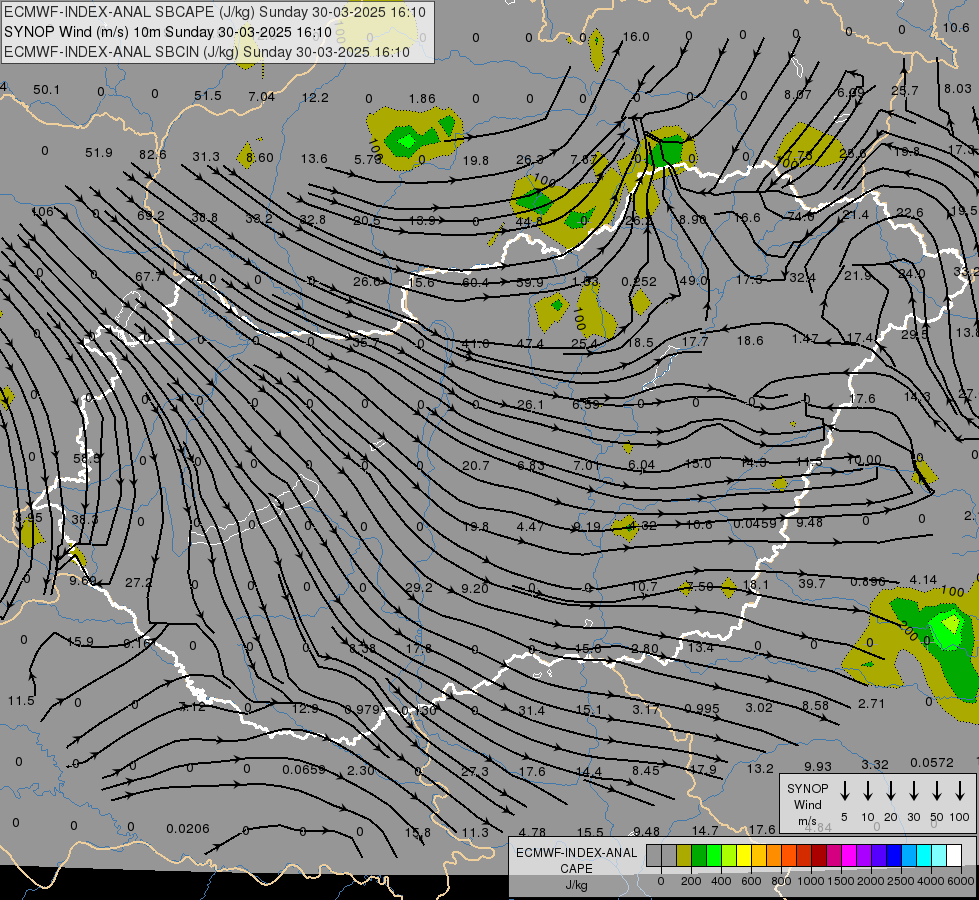The image size is (979, 900).
Task: Click the map value 0.0659
Action: coord(303,769)
